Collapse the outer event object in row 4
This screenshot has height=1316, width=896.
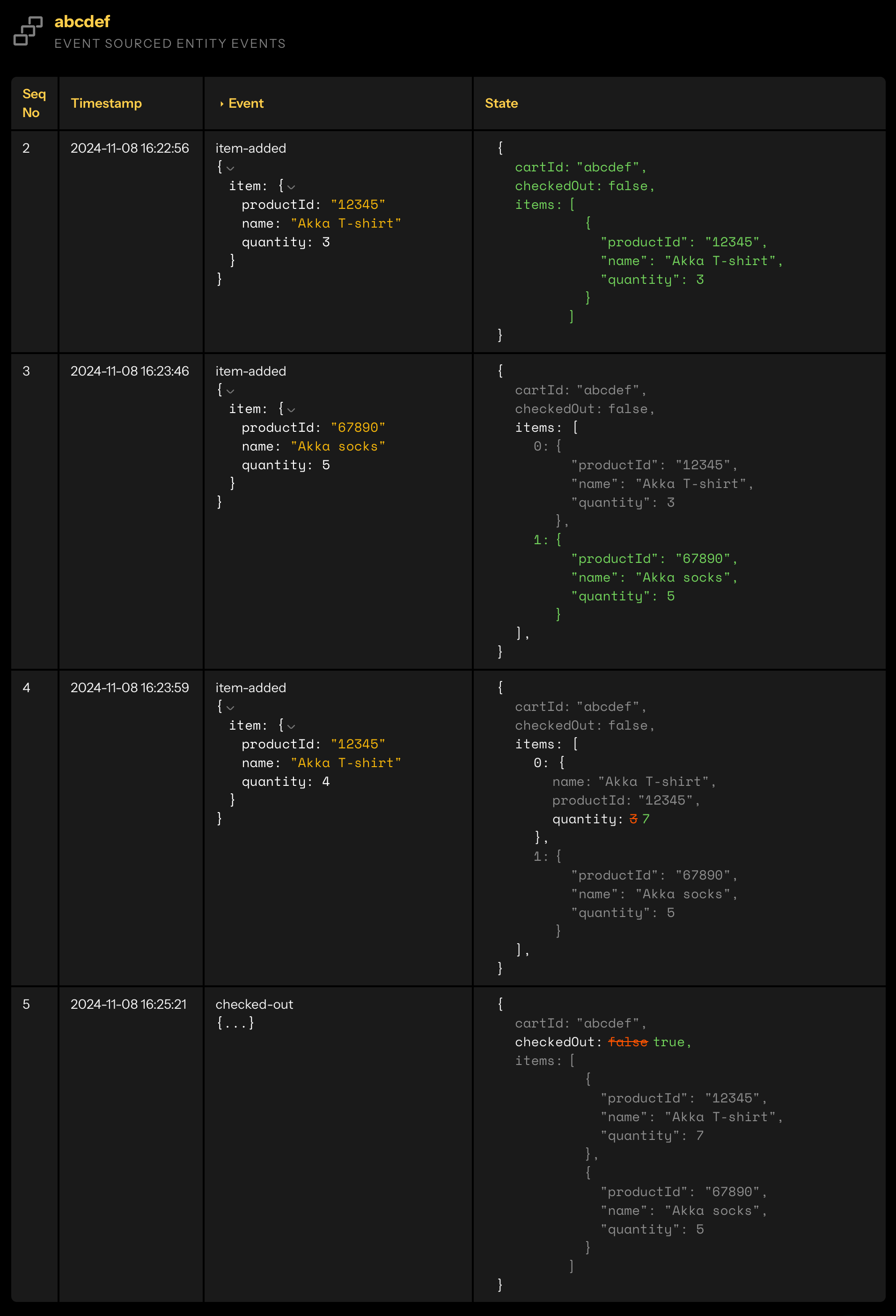coord(230,708)
